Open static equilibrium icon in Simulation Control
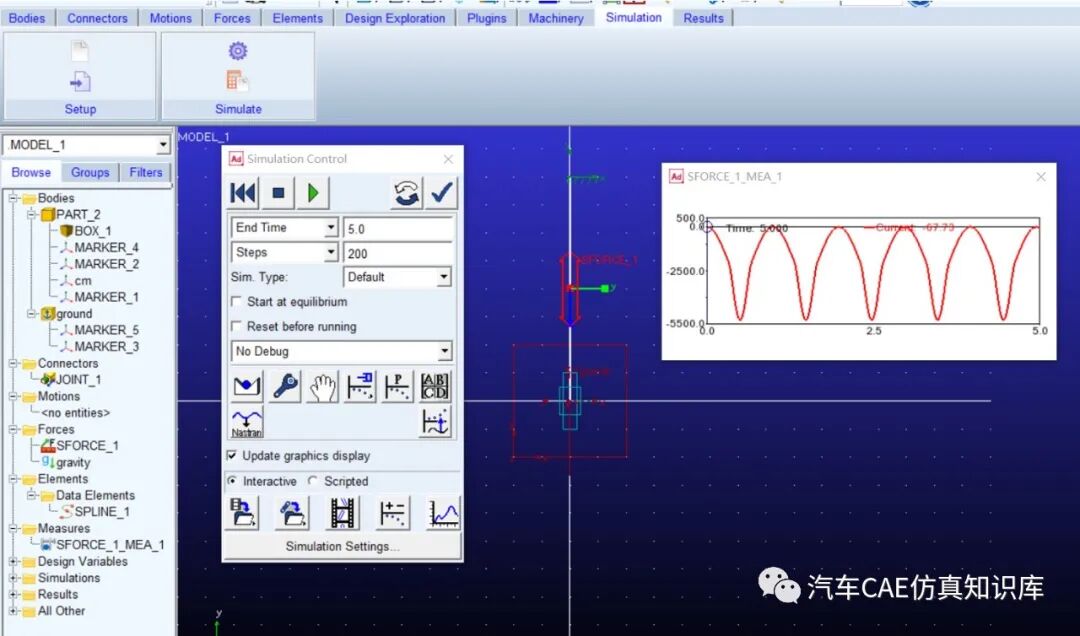Screen dimensions: 1080x636 pos(247,386)
